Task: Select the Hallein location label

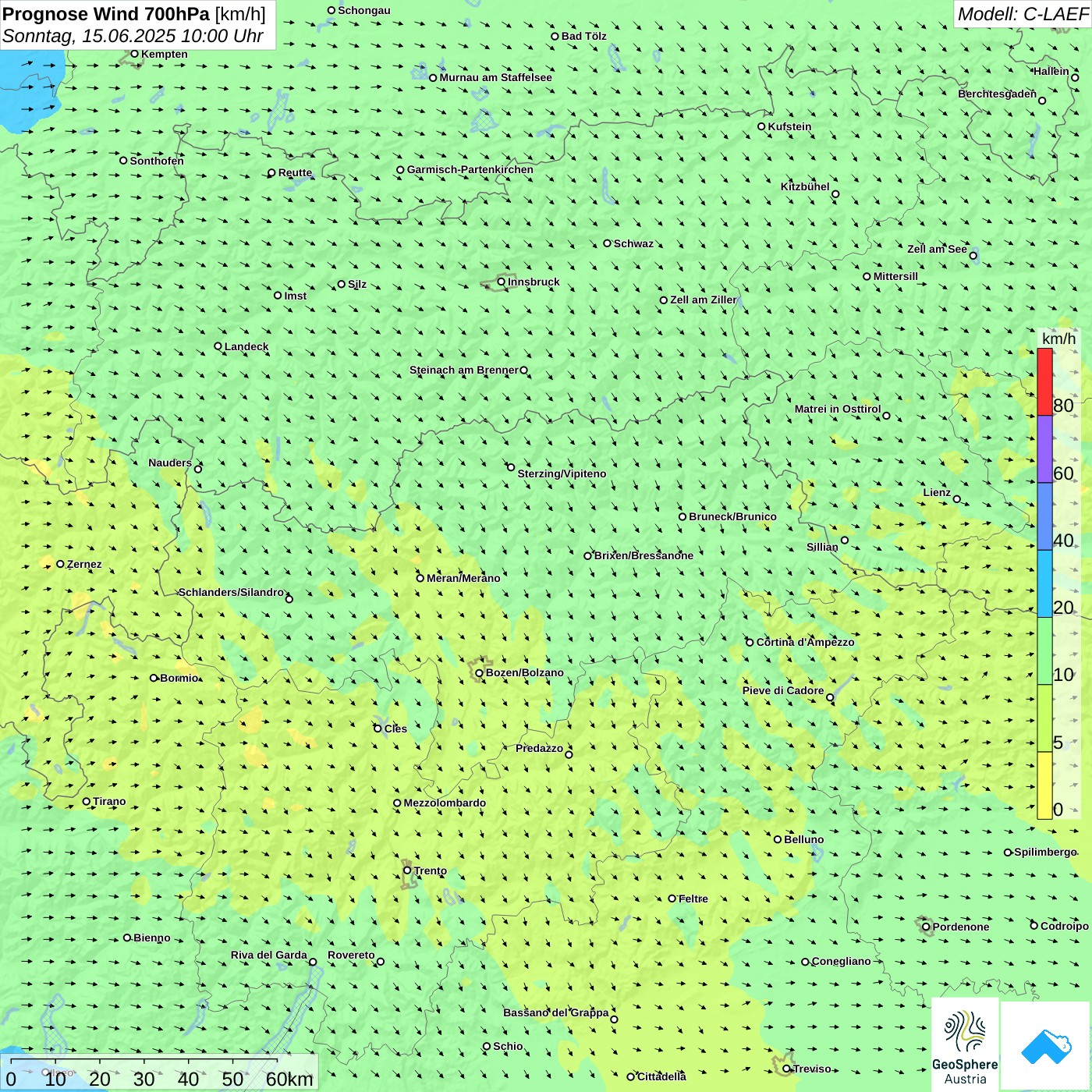Action: (1051, 71)
